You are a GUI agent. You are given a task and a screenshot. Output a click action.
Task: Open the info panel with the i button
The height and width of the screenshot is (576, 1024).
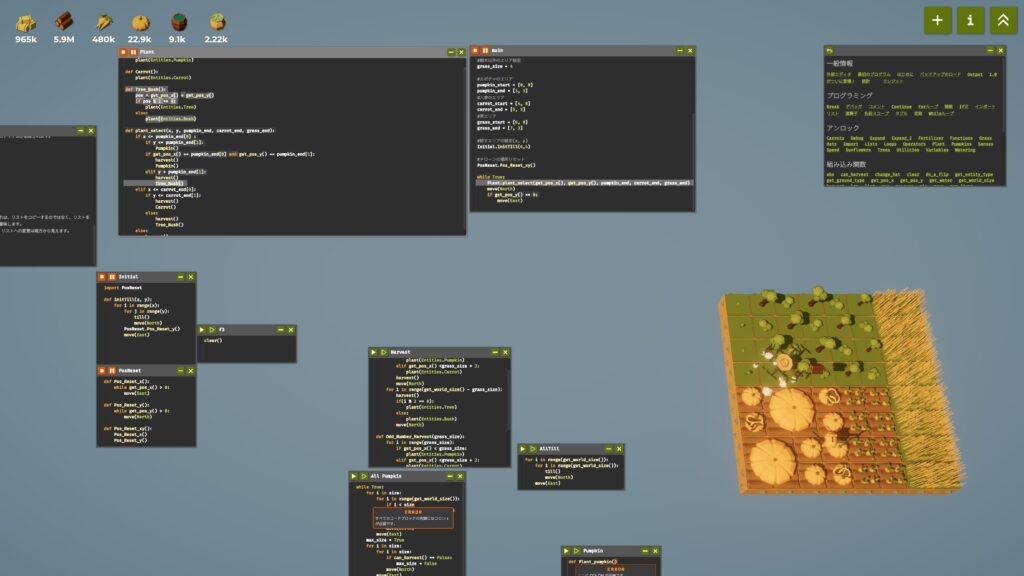pos(970,19)
